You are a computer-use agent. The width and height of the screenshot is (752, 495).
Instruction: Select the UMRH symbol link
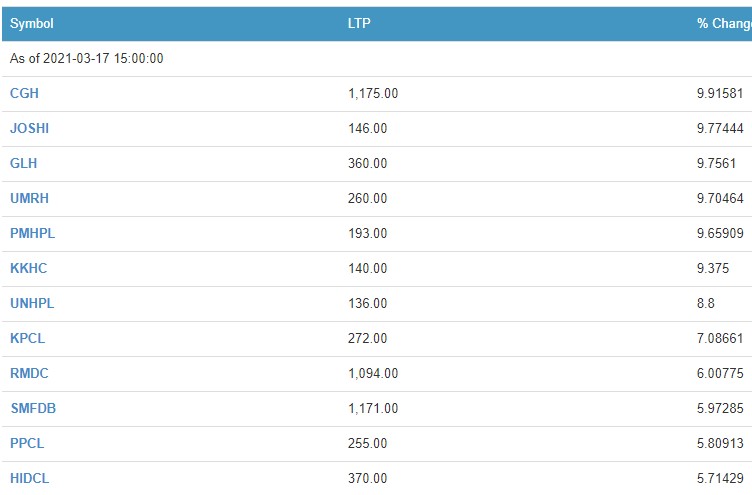pos(28,198)
